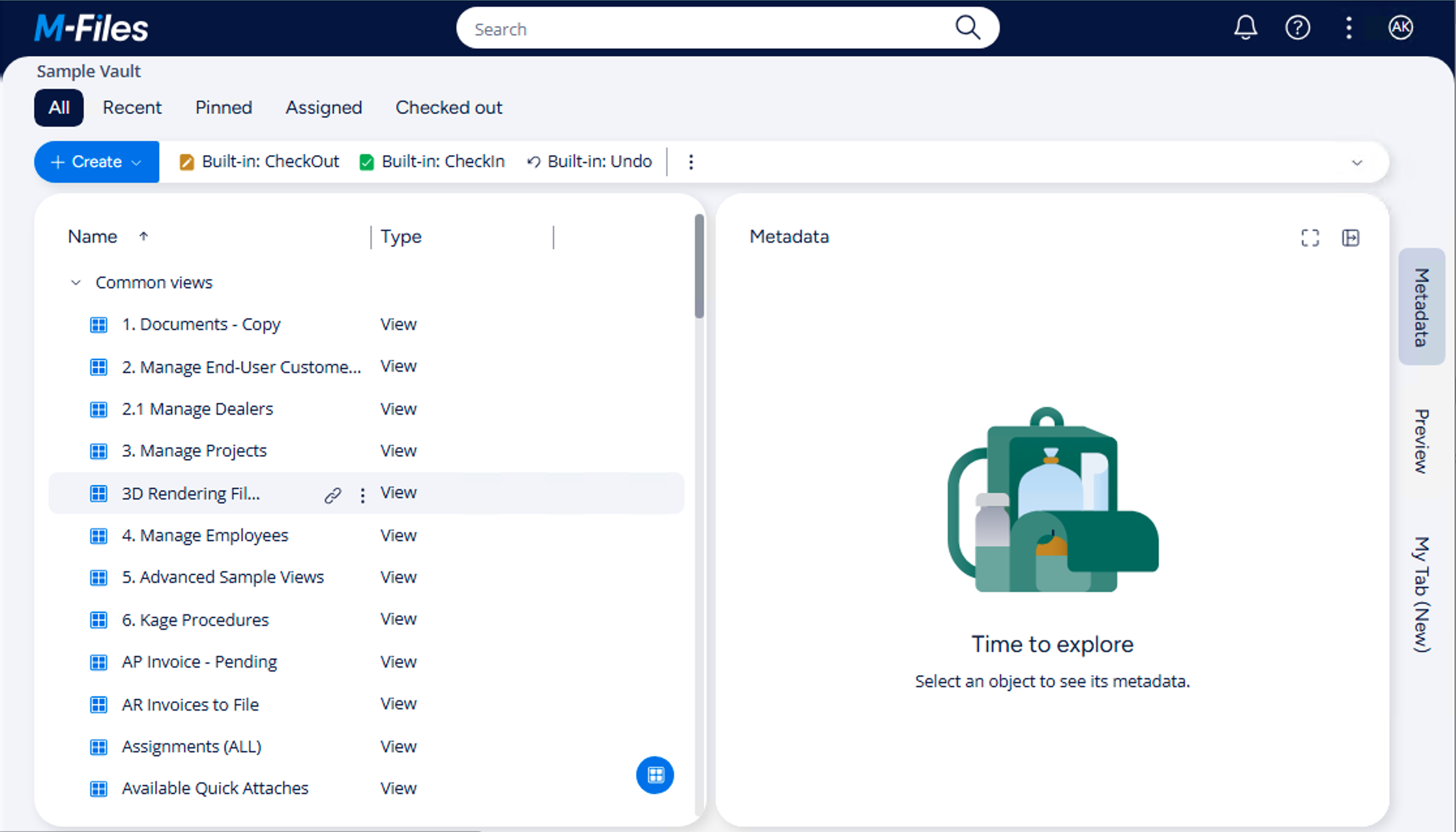This screenshot has height=832, width=1456.
Task: Click the Metadata pane pop-out icon
Action: point(1350,238)
